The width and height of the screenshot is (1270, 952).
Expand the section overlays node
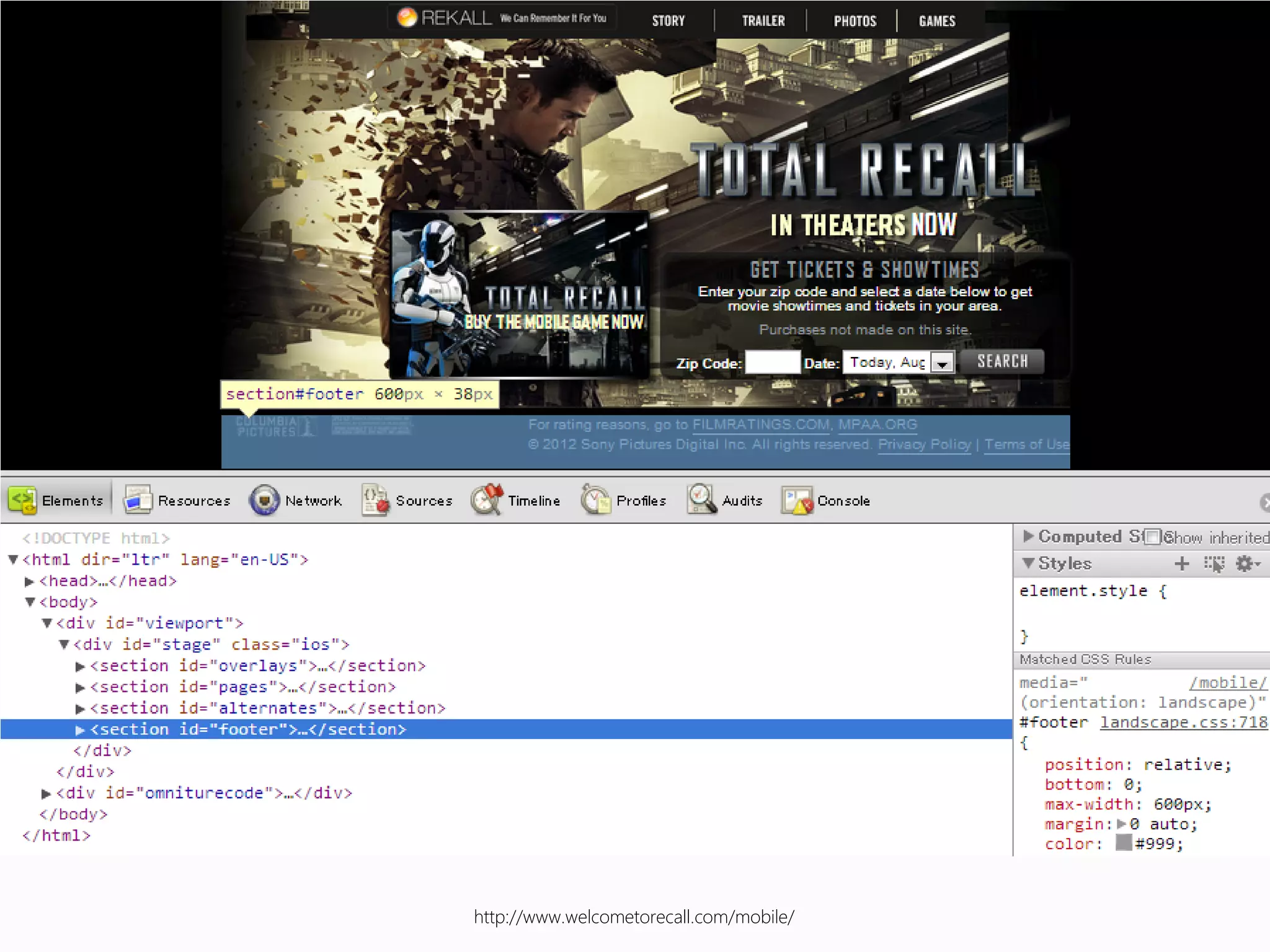click(x=80, y=666)
